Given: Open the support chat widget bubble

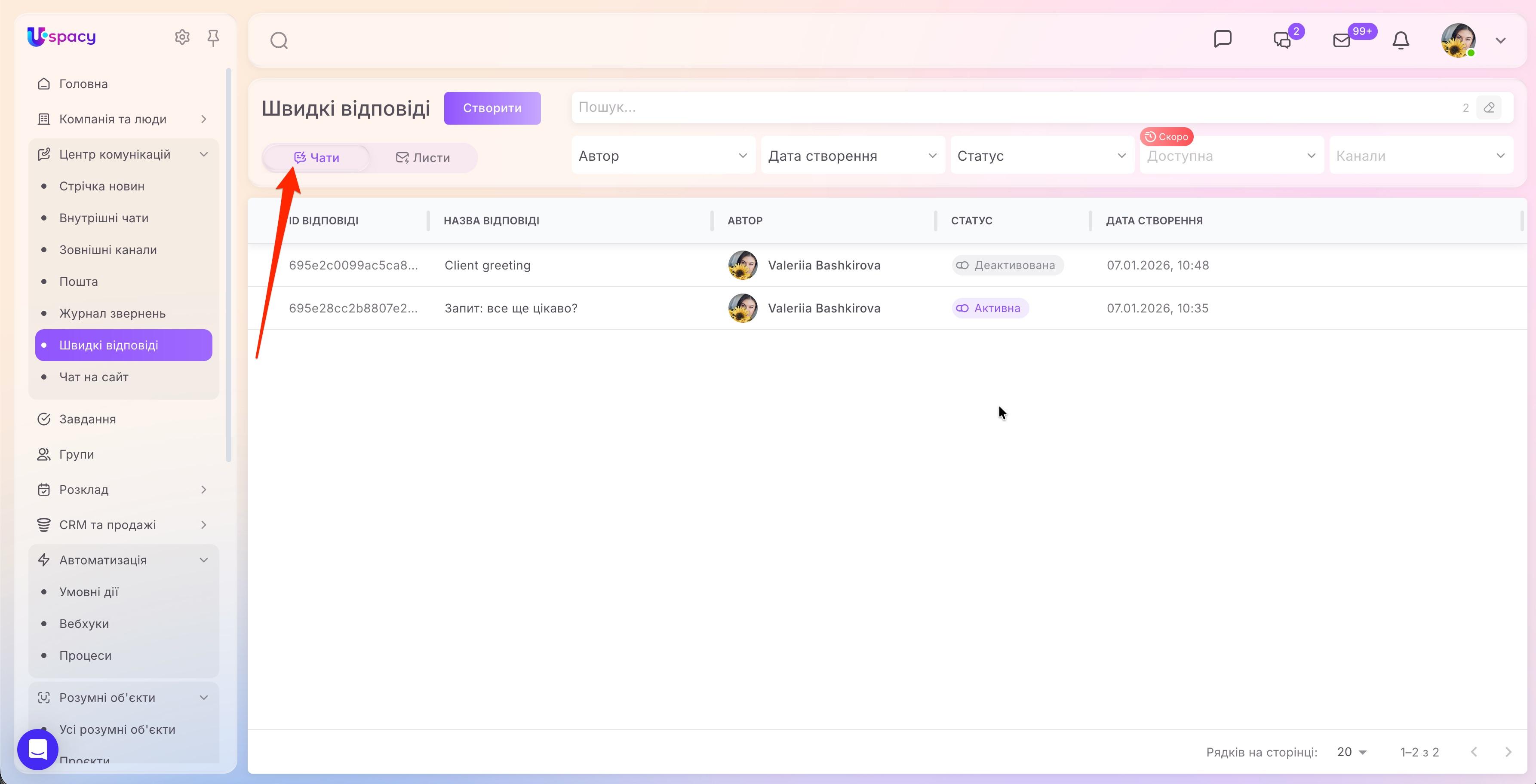Looking at the screenshot, I should pos(37,750).
